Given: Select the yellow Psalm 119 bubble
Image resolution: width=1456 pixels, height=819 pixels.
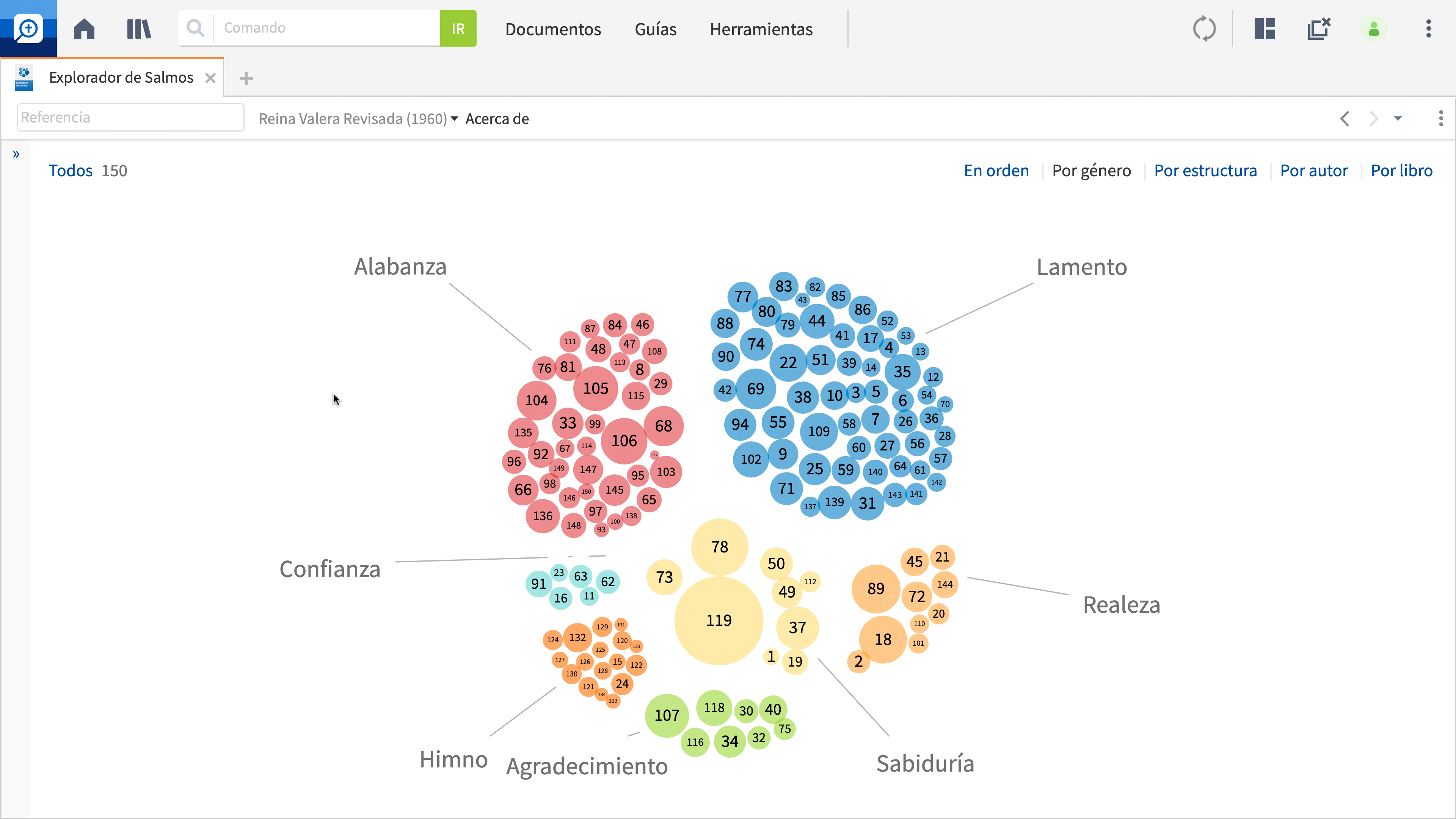Looking at the screenshot, I should (719, 620).
